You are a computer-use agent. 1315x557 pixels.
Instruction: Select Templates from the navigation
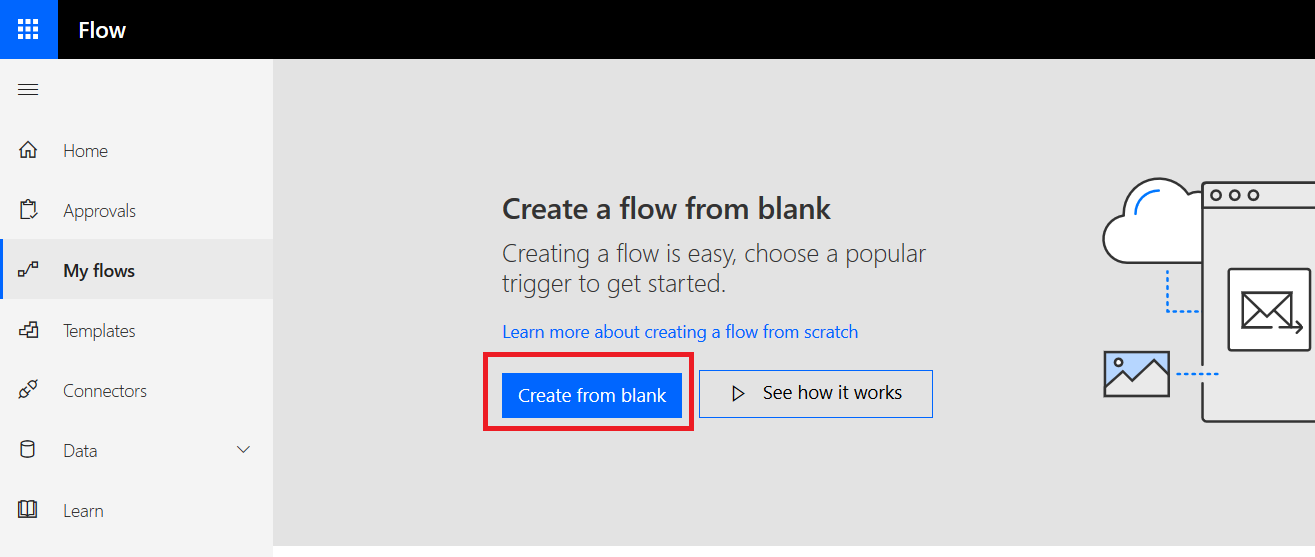click(99, 331)
